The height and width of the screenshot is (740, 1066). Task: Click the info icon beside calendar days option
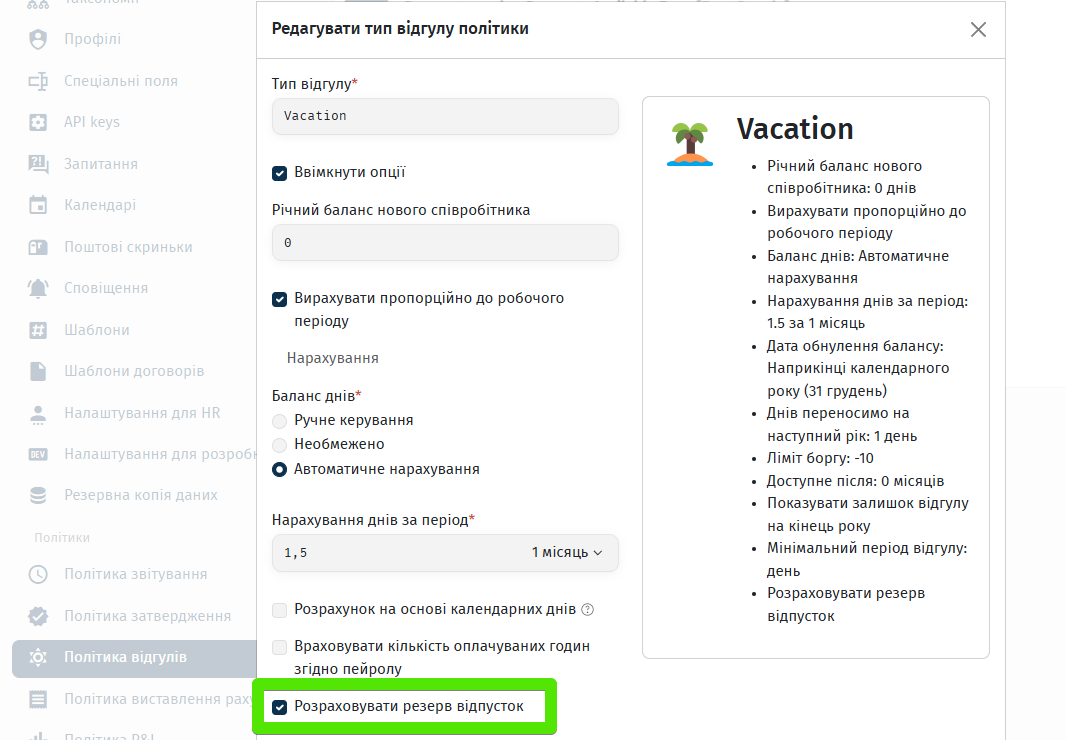[588, 609]
